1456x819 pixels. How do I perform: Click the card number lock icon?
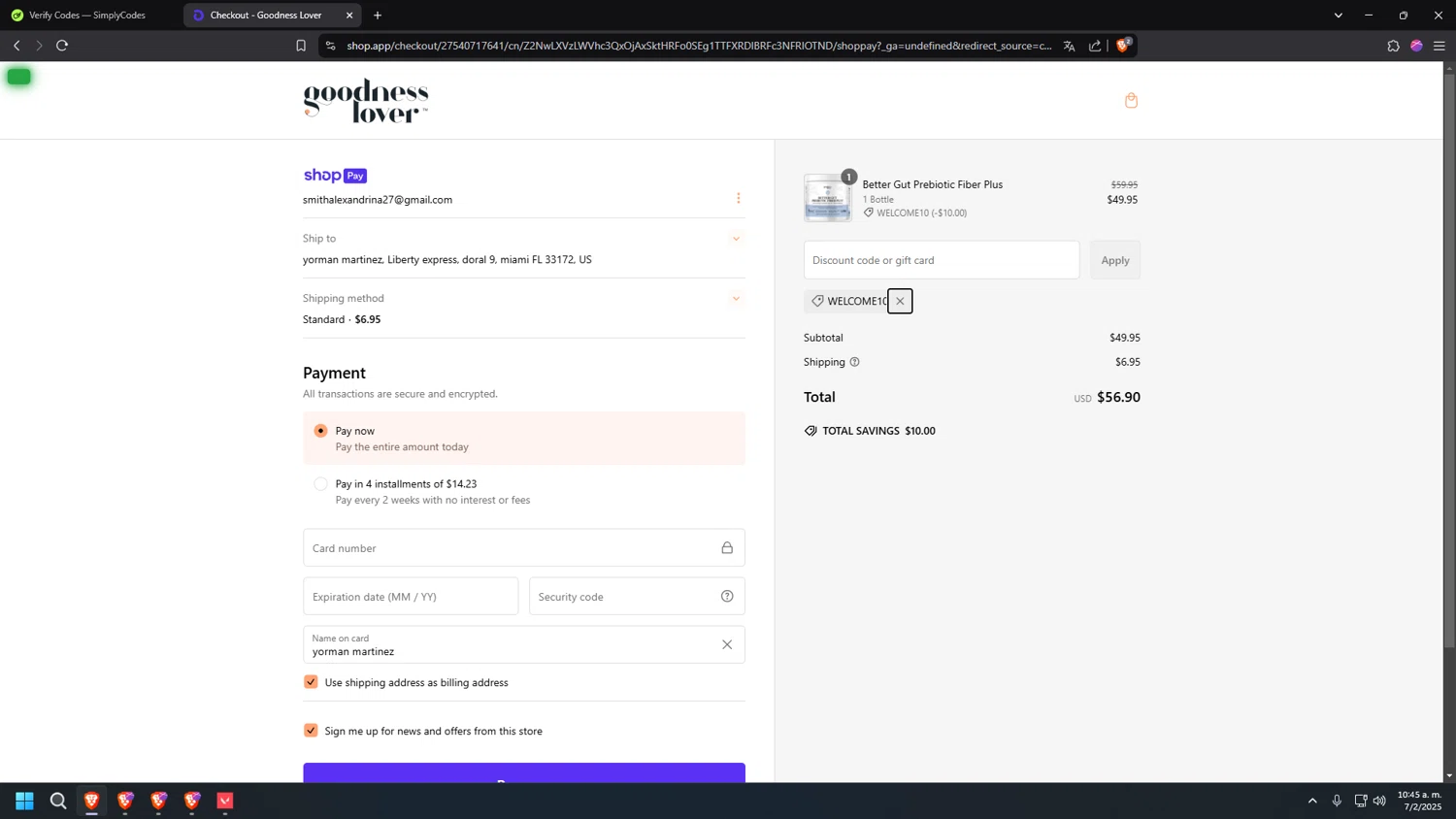click(727, 547)
